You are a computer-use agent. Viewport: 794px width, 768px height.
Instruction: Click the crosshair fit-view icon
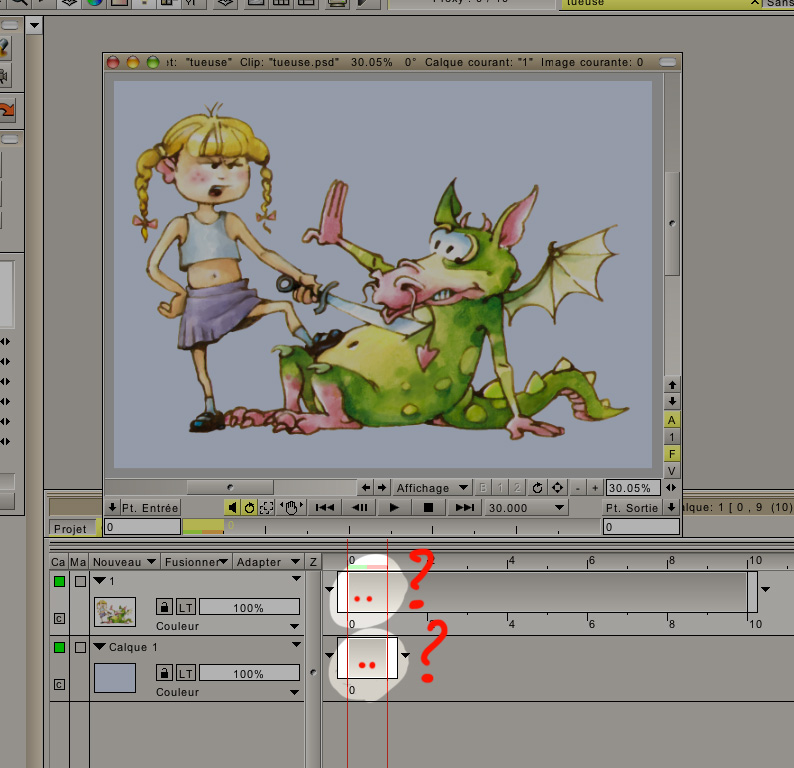tap(558, 488)
